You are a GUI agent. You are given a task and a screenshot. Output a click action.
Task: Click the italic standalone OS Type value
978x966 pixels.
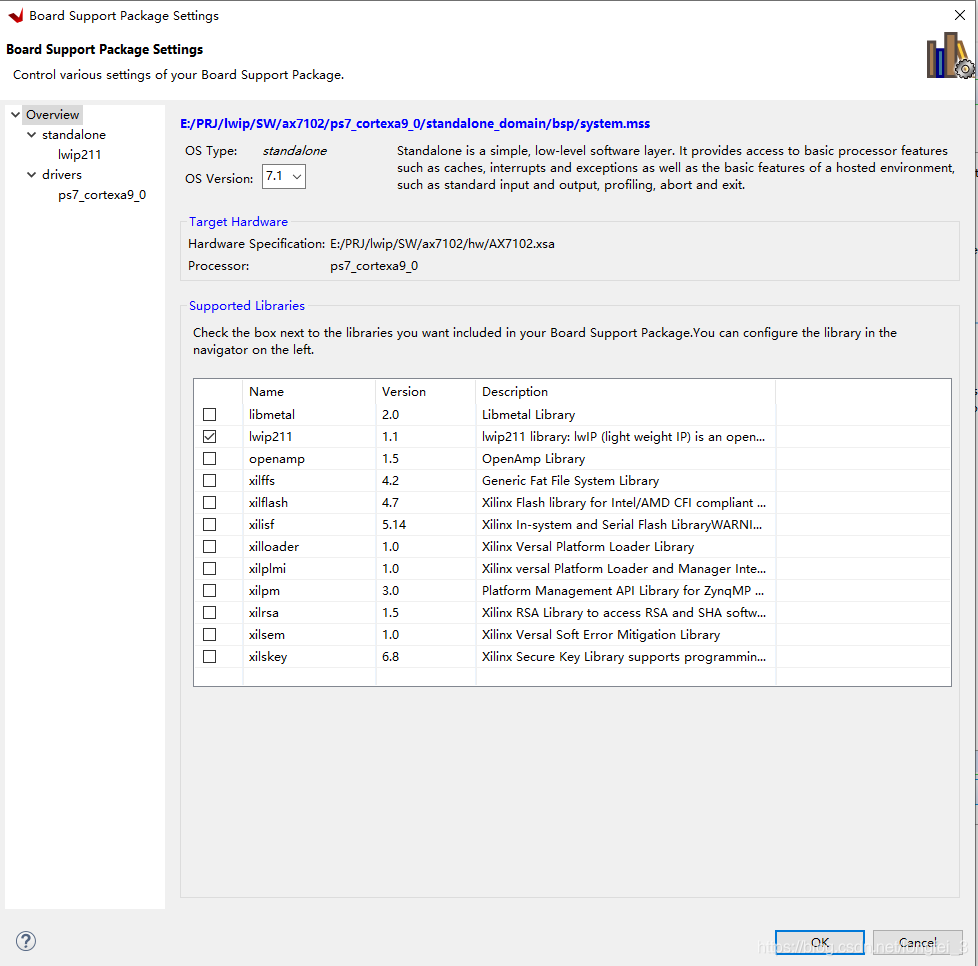(x=294, y=151)
